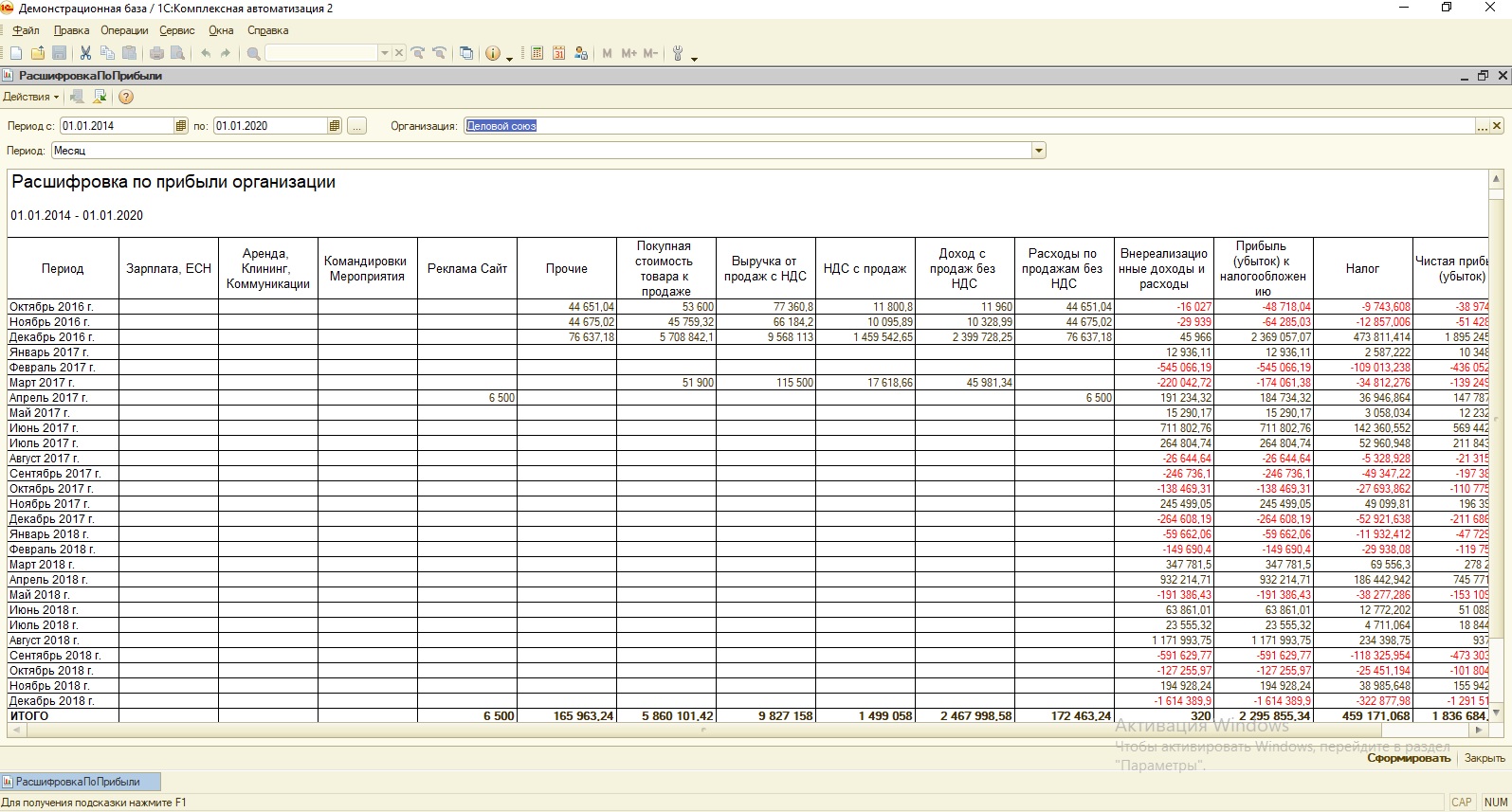Screen dimensions: 1512x812
Task: Click the Cut scissors icon
Action: pyautogui.click(x=85, y=53)
